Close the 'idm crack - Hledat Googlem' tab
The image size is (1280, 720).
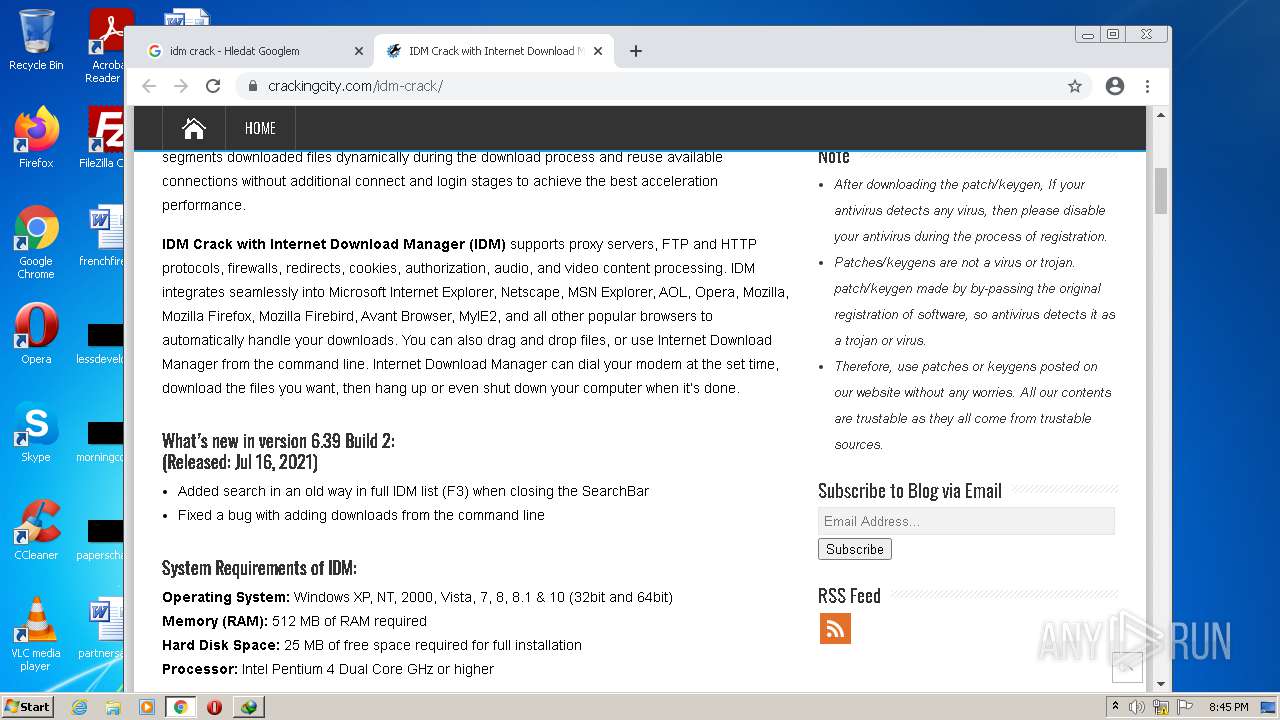click(359, 51)
